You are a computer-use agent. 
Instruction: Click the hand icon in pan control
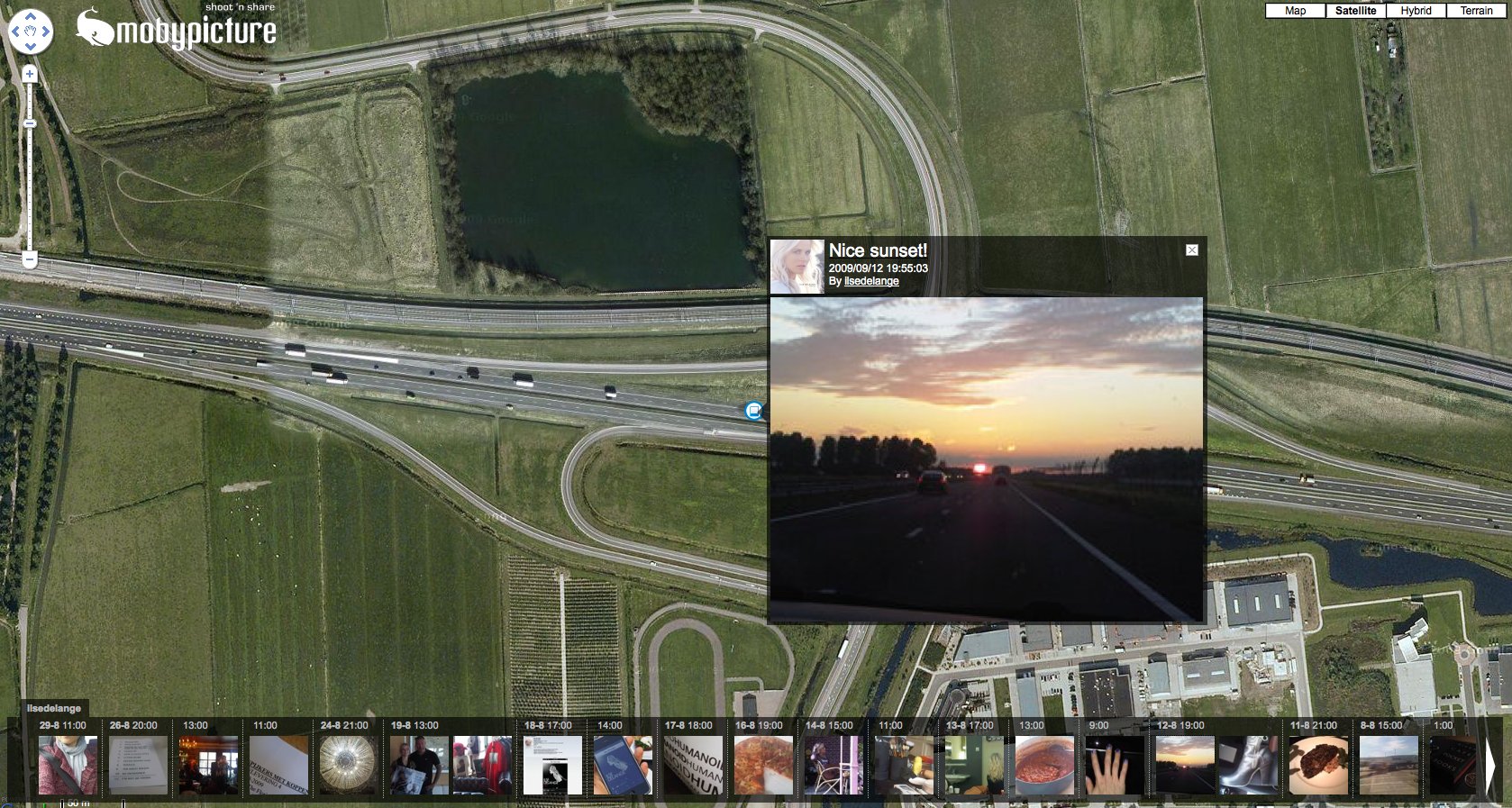(x=30, y=32)
